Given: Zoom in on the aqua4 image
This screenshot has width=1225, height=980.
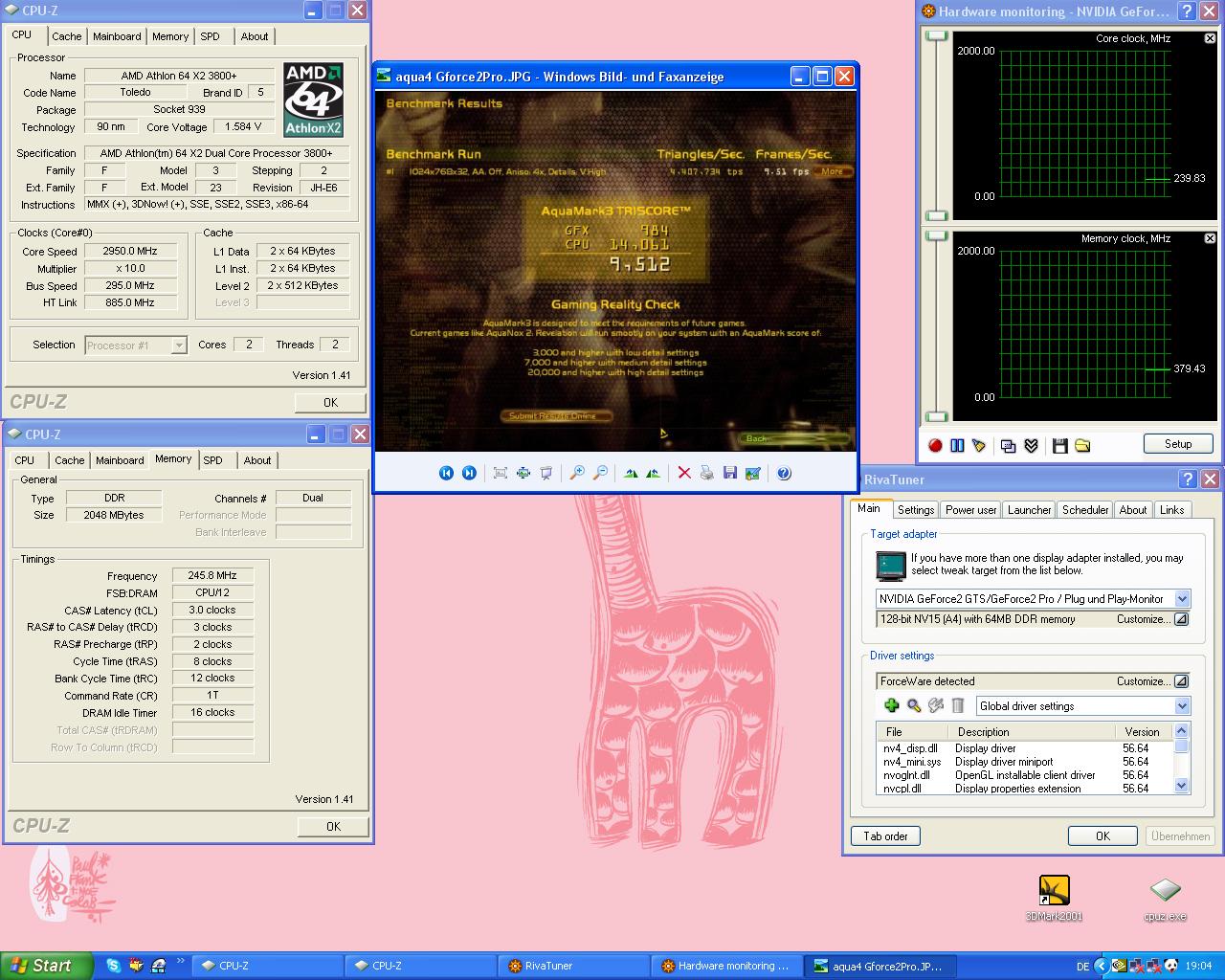Looking at the screenshot, I should (x=577, y=473).
